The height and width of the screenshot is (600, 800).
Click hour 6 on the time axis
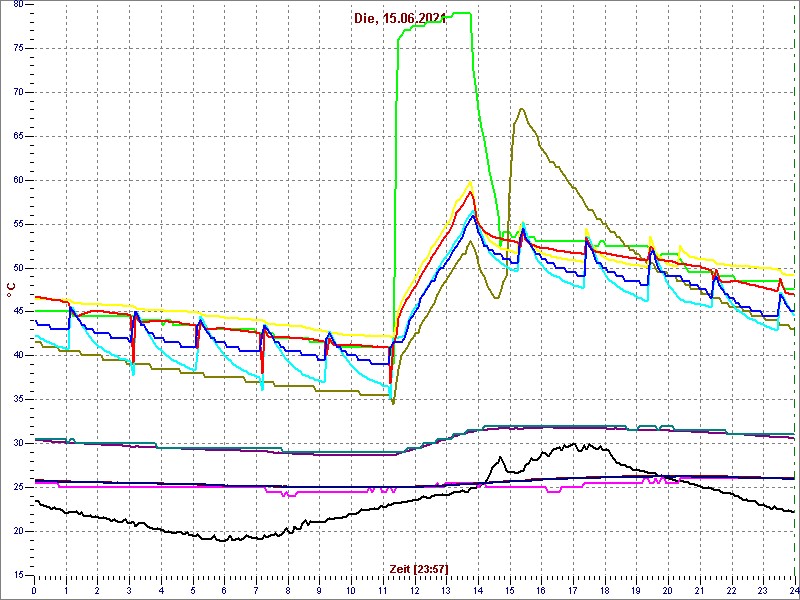click(x=224, y=591)
